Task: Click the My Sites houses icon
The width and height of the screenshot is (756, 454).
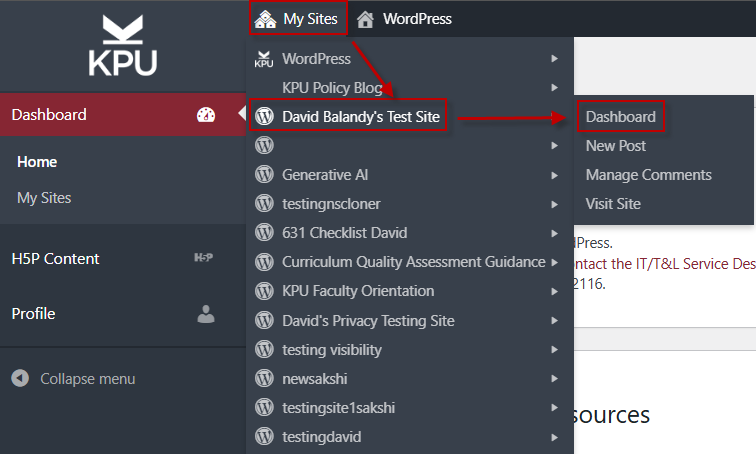Action: pyautogui.click(x=265, y=19)
